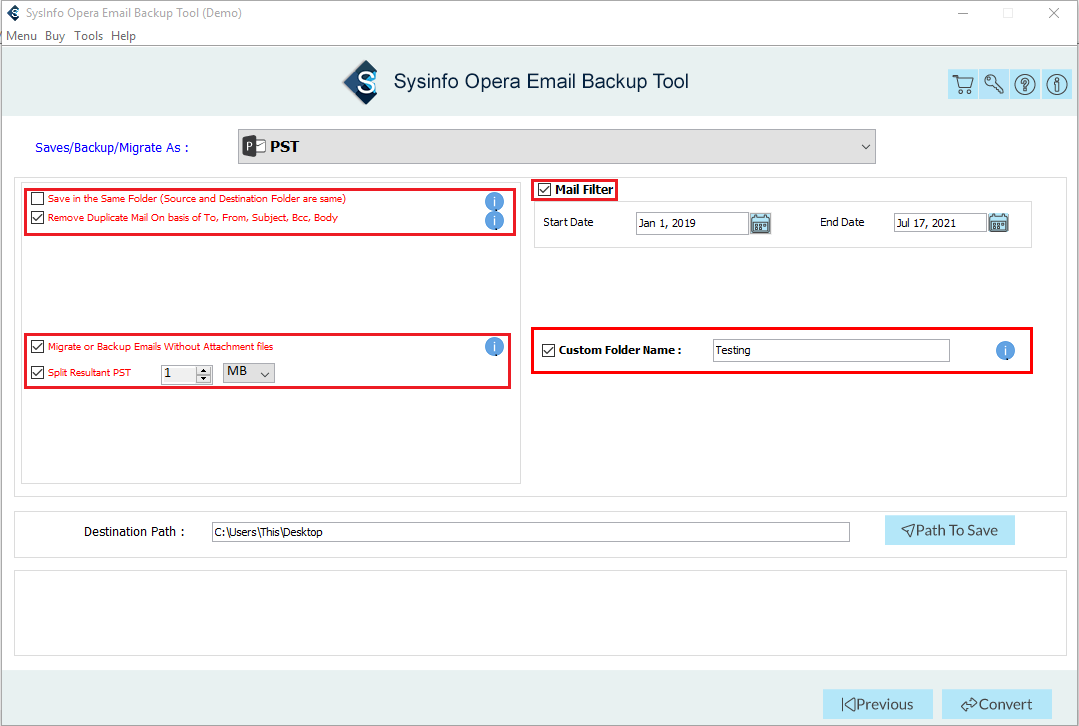Click the Destination Path label
Screen dimensions: 1079x726
coord(134,532)
